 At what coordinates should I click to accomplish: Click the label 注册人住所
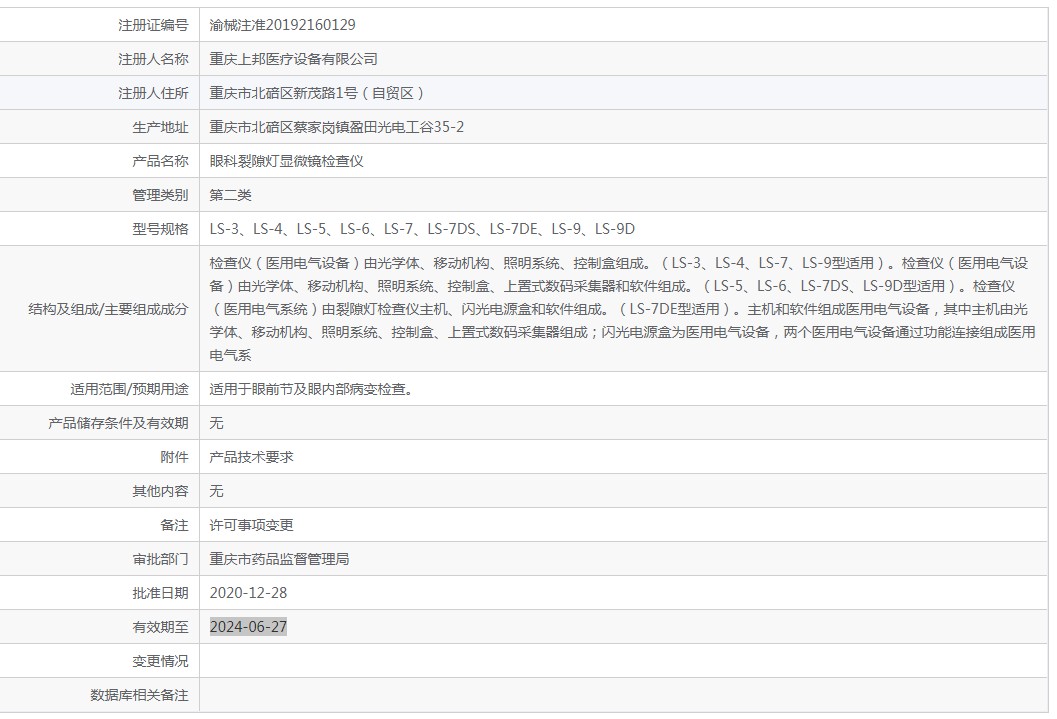[153, 93]
